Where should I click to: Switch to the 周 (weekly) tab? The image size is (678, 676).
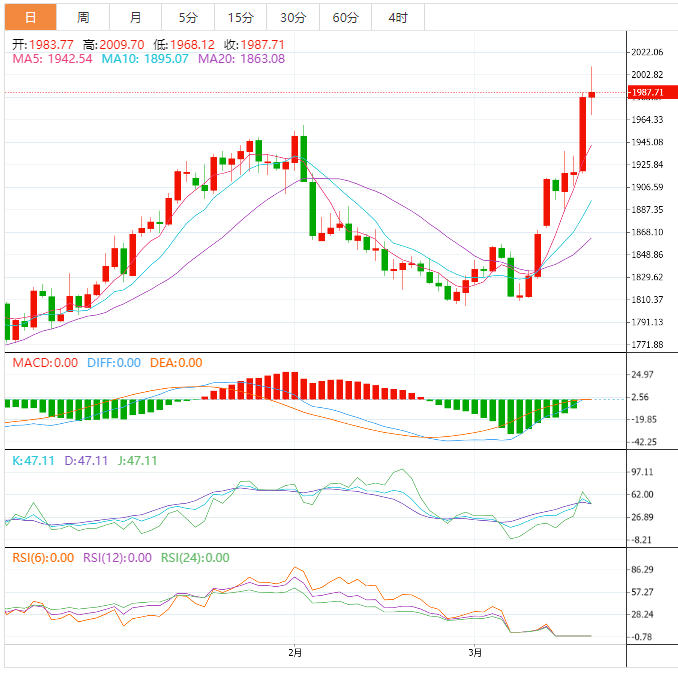(x=83, y=17)
